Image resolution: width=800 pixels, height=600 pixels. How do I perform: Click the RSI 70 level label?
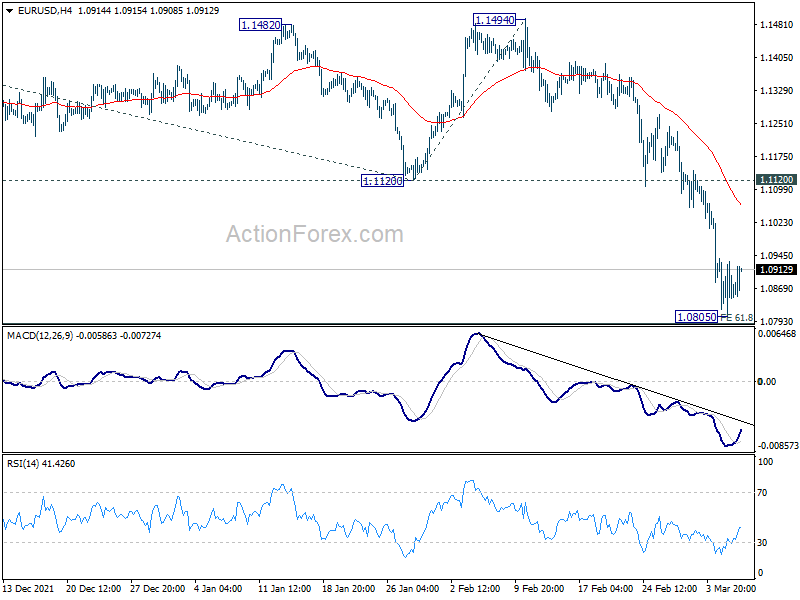click(x=762, y=493)
